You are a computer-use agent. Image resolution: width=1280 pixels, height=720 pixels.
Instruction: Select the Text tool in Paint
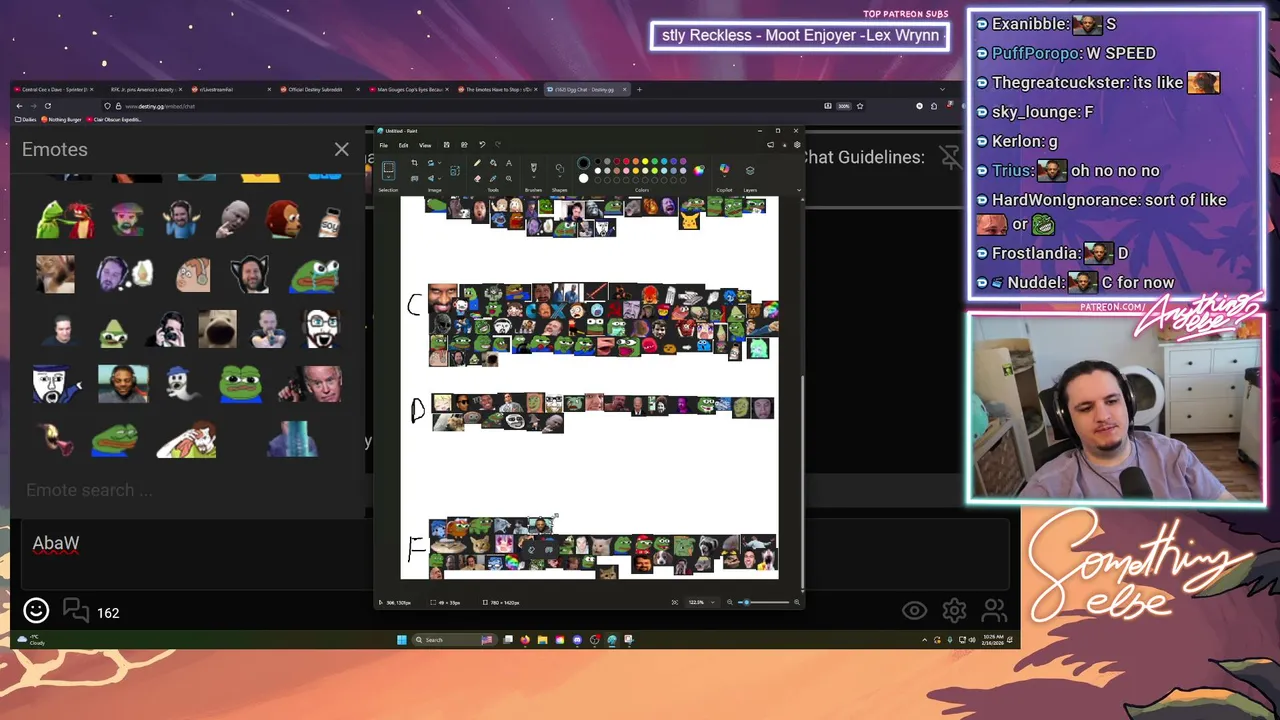(509, 163)
